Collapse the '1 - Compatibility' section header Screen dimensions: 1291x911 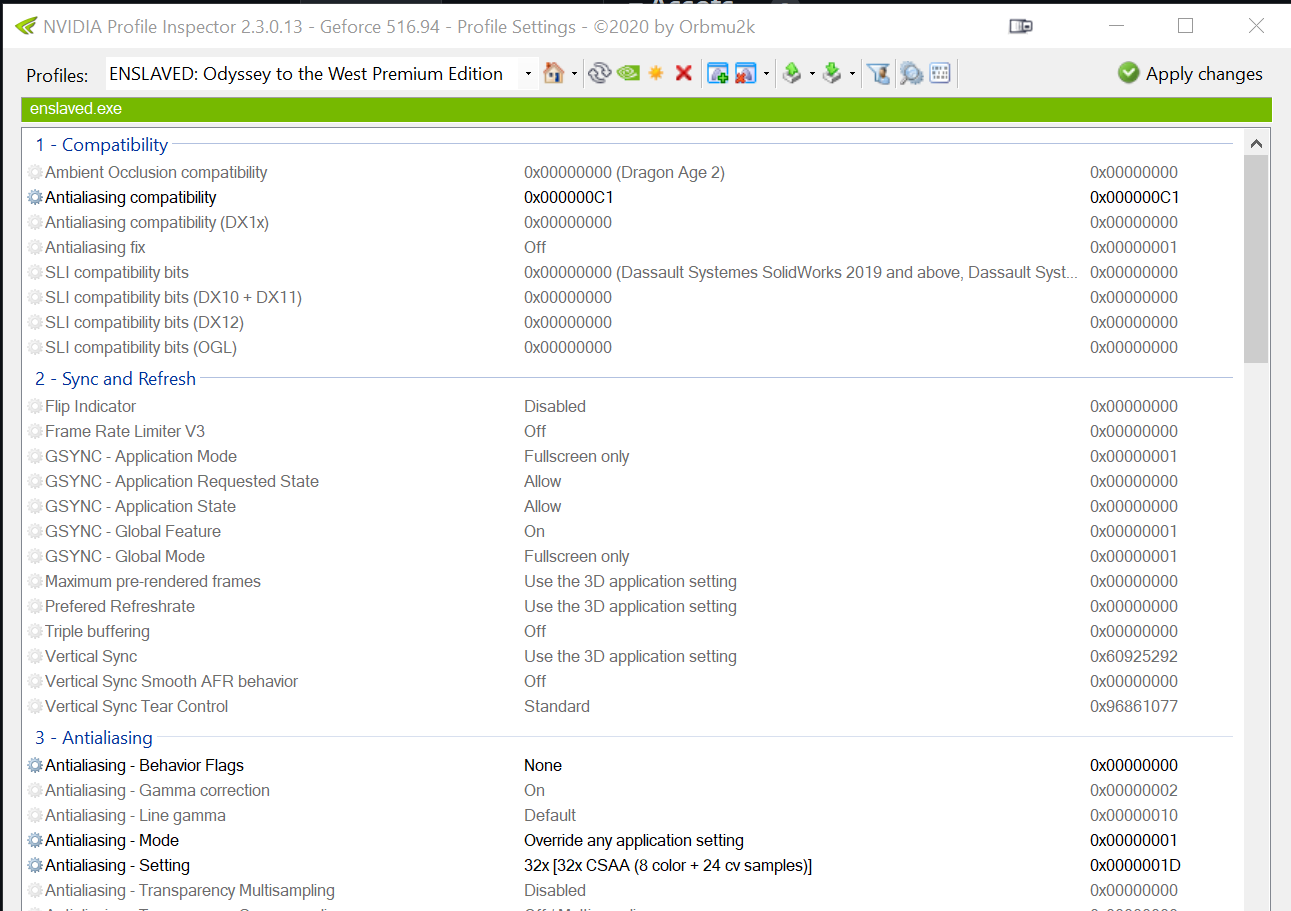click(x=102, y=145)
